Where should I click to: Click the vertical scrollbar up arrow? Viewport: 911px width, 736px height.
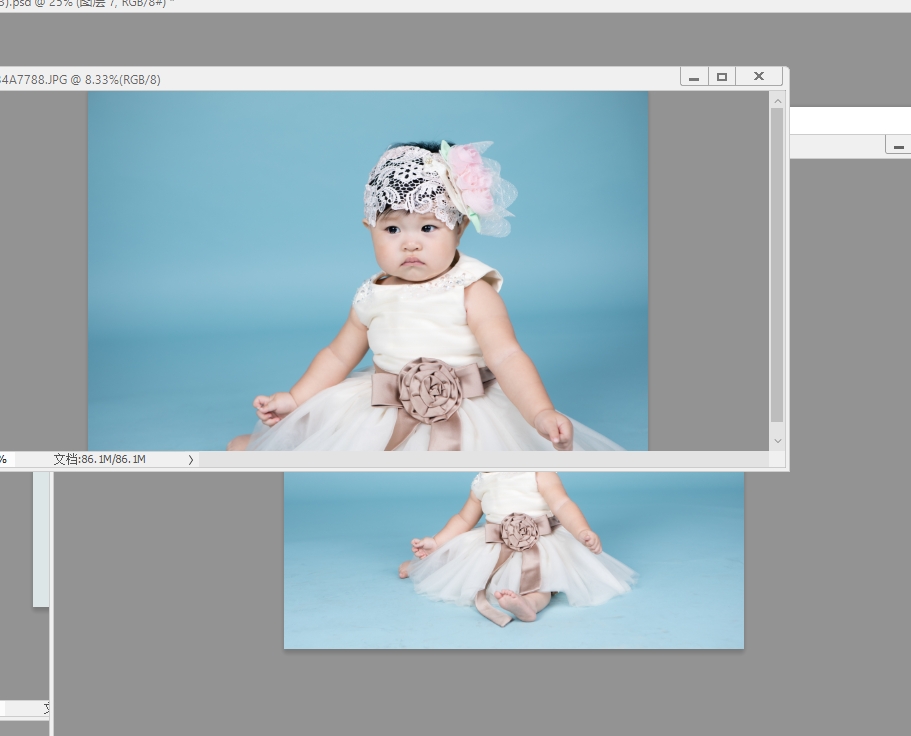[x=777, y=99]
